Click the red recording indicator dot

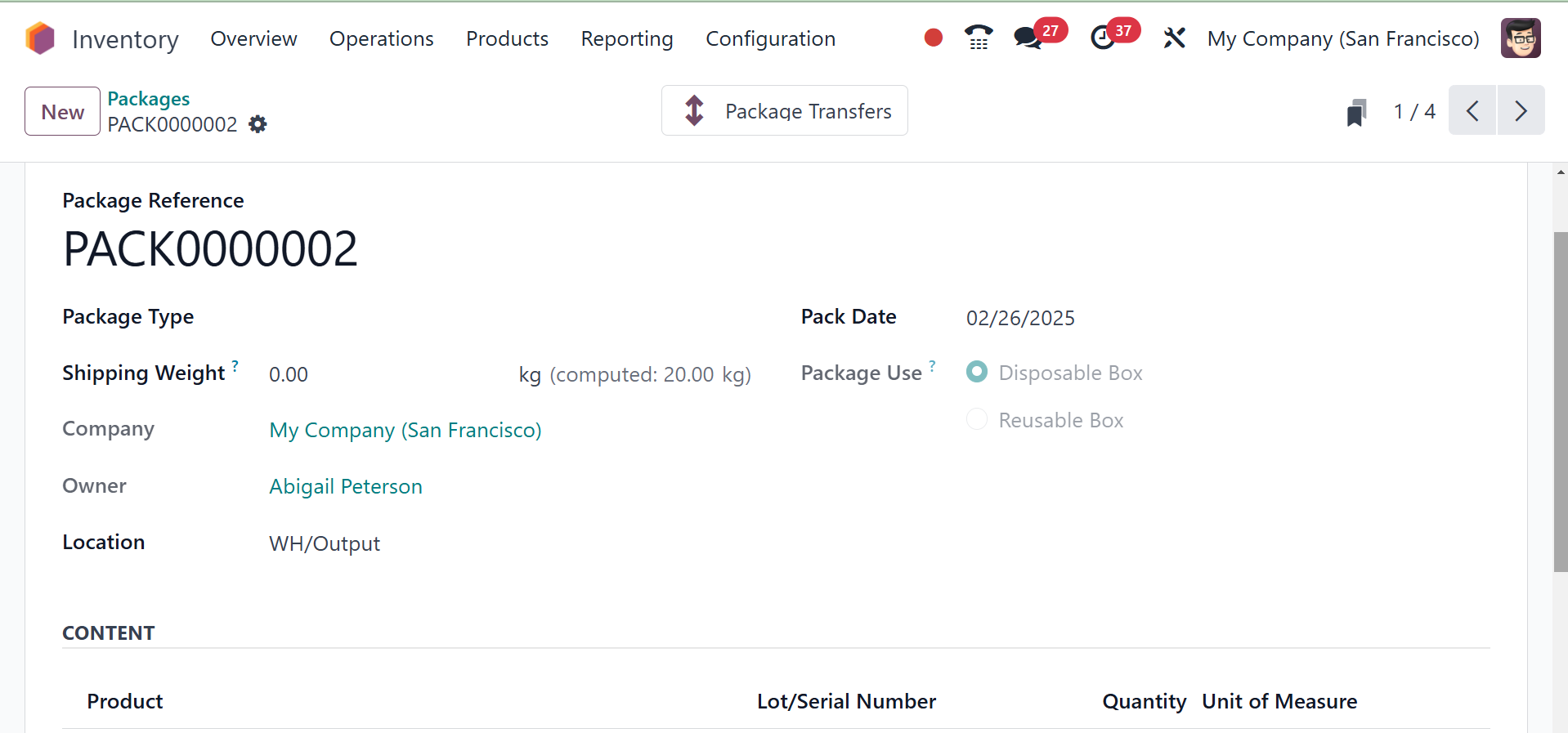pos(933,38)
